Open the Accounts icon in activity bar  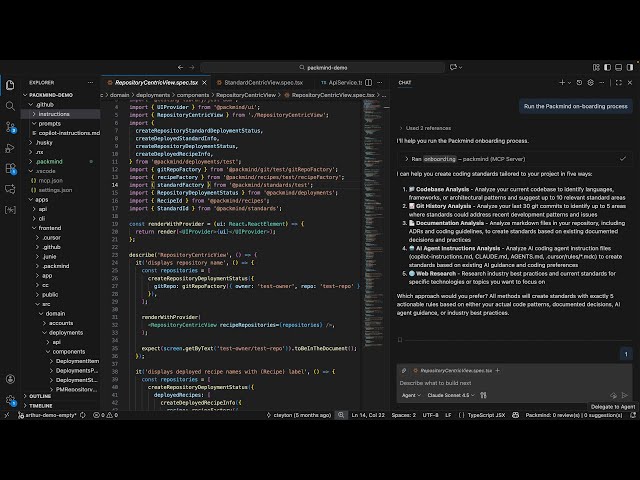pos(10,379)
